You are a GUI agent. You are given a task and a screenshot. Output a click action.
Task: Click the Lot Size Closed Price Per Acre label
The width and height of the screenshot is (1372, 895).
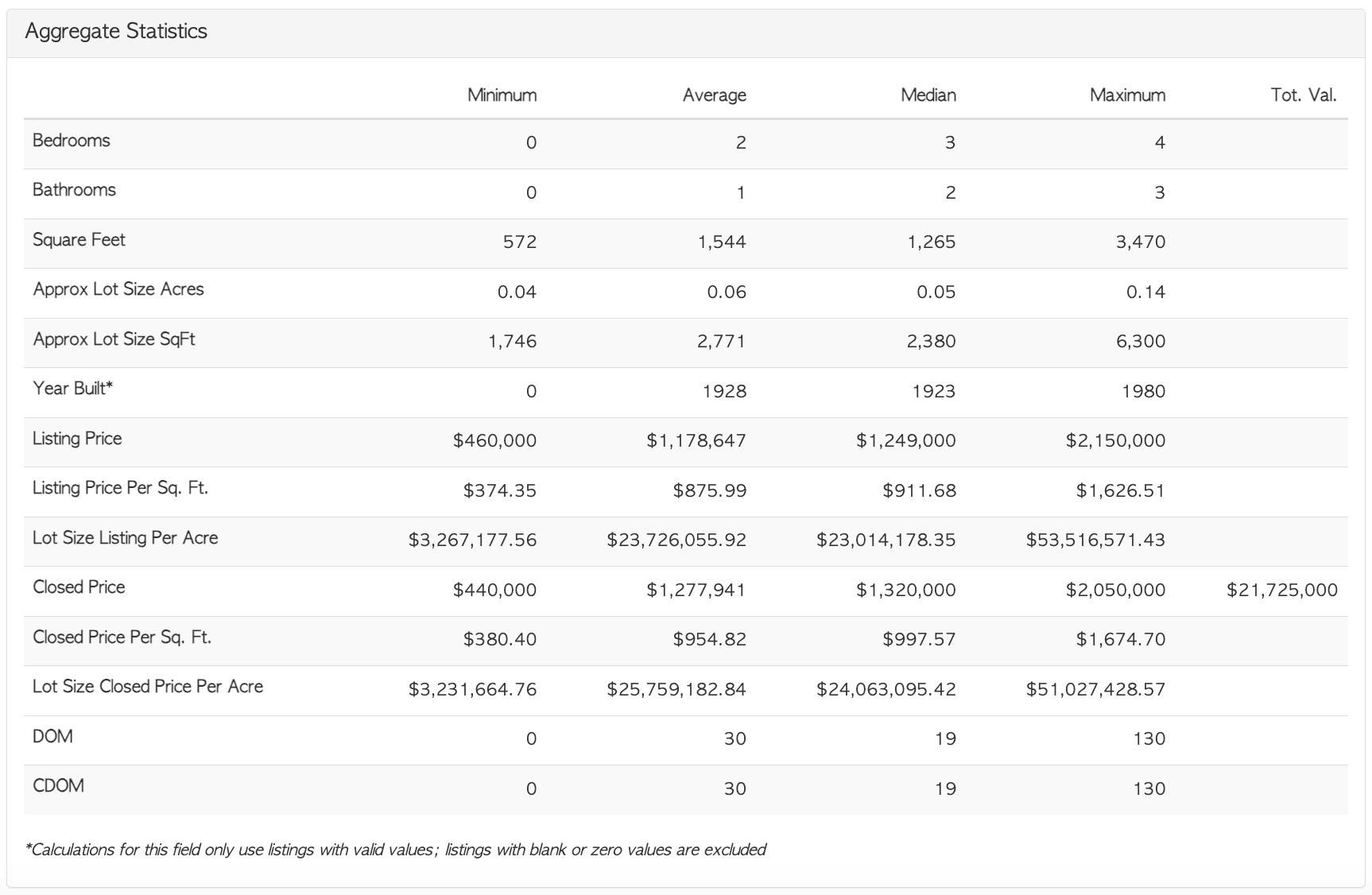pos(148,687)
